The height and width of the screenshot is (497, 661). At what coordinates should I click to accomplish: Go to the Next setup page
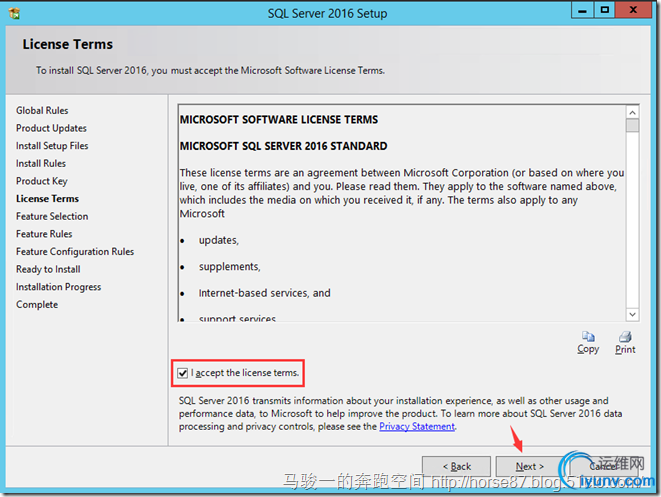pyautogui.click(x=530, y=466)
